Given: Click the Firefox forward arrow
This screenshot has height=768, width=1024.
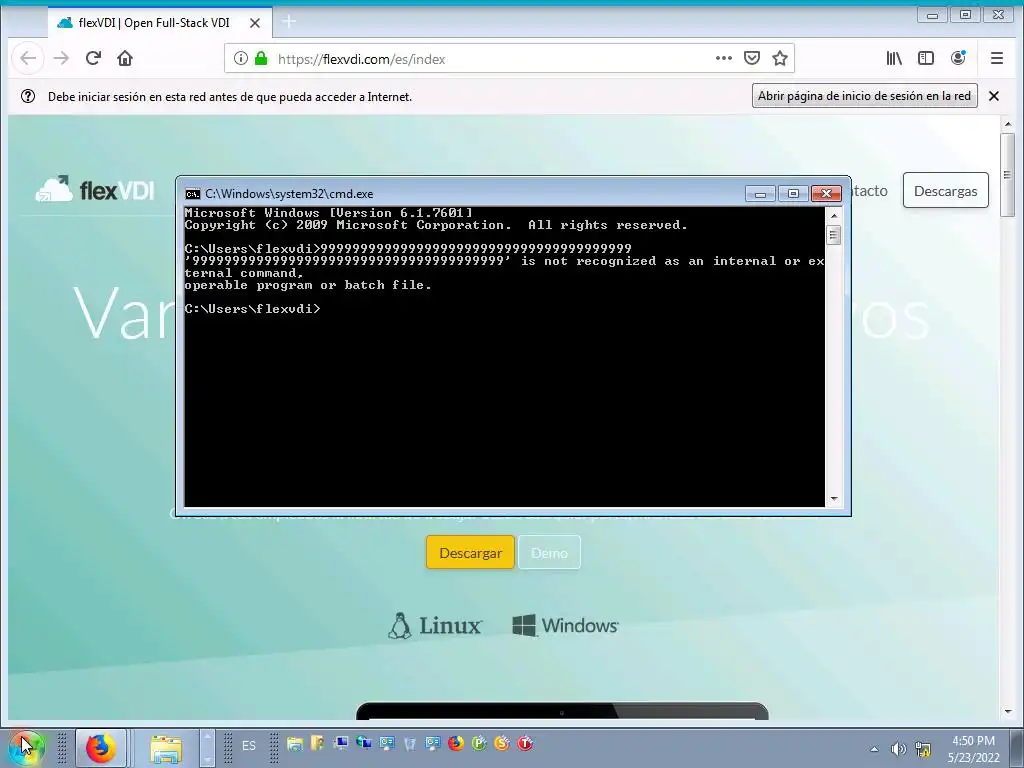Looking at the screenshot, I should click(61, 59).
